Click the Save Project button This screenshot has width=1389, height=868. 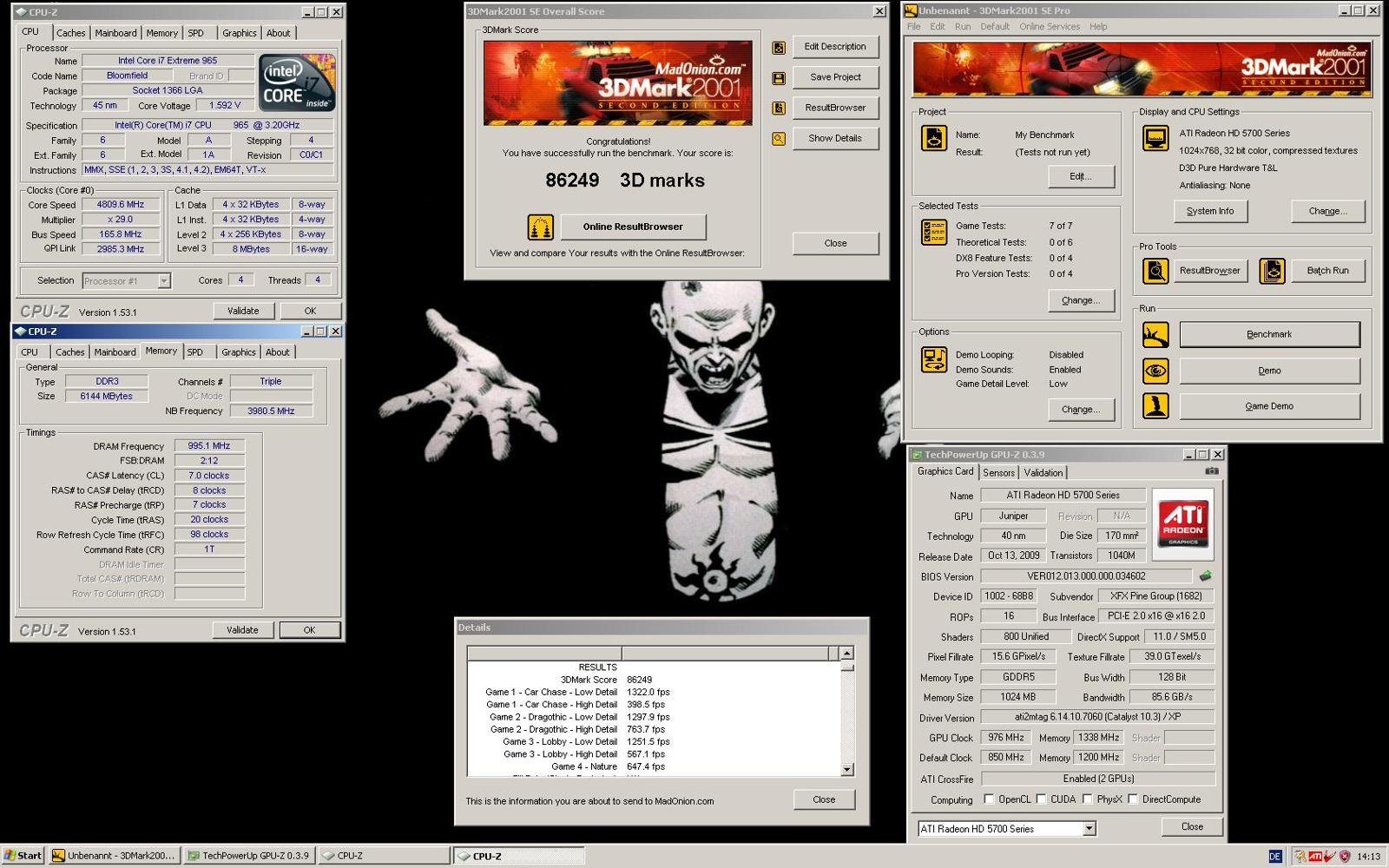[835, 77]
